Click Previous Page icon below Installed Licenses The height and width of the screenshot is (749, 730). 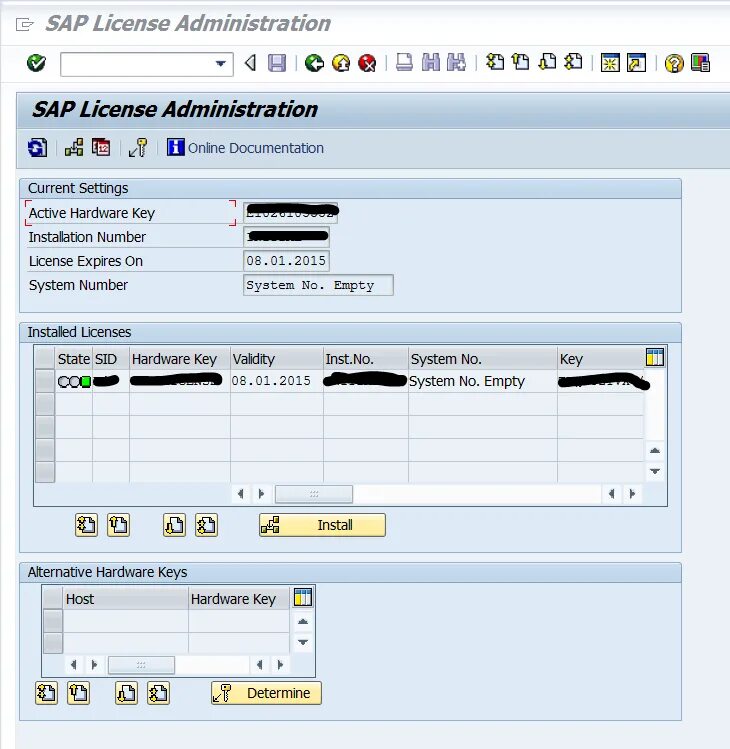click(x=118, y=525)
